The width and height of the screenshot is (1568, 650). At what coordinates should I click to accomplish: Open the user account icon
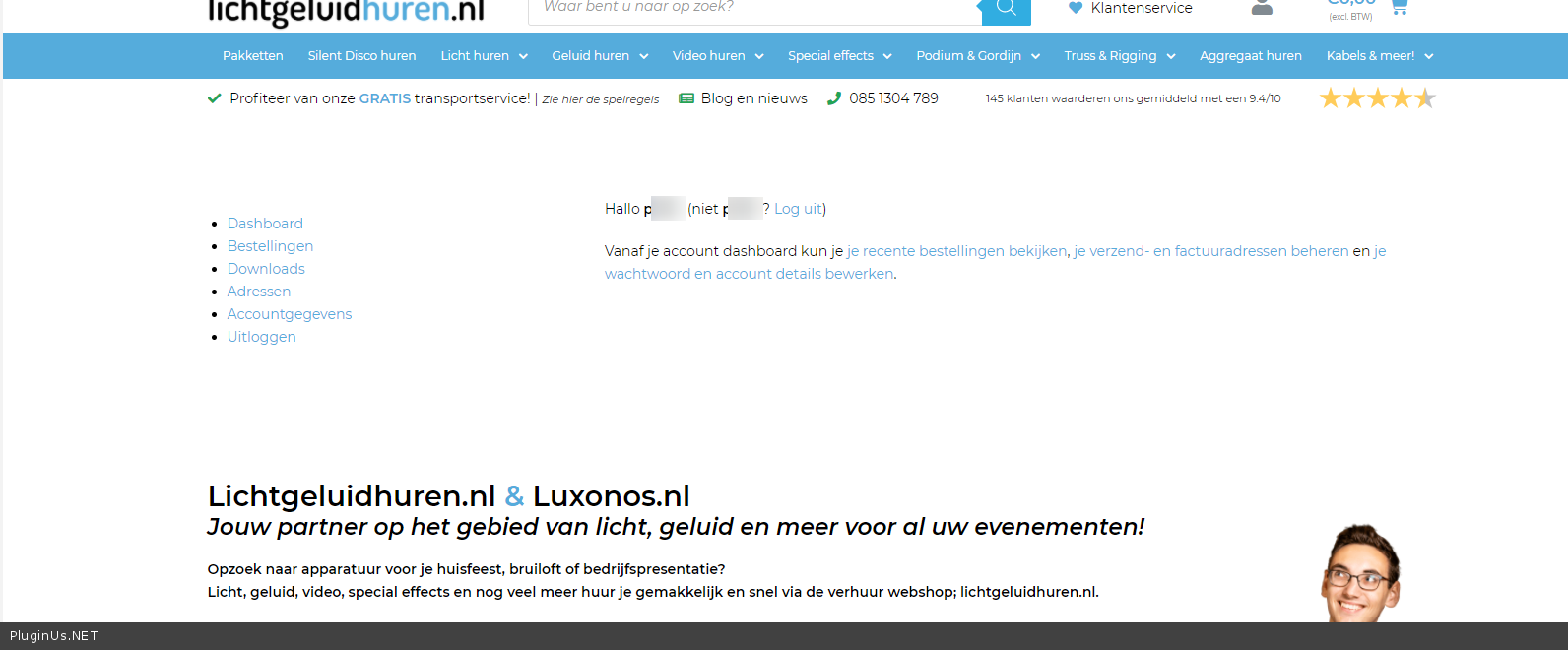coord(1262,8)
